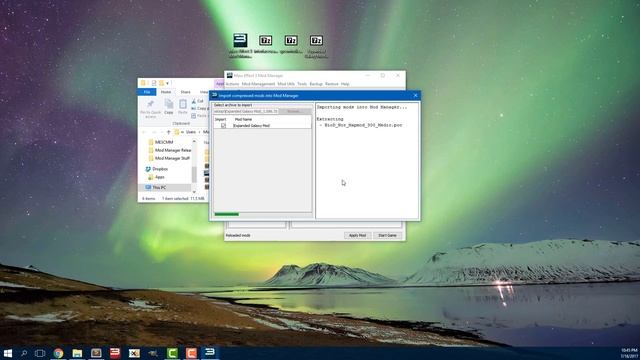The height and width of the screenshot is (360, 640).
Task: Open taskbar search
Action: (x=24, y=353)
